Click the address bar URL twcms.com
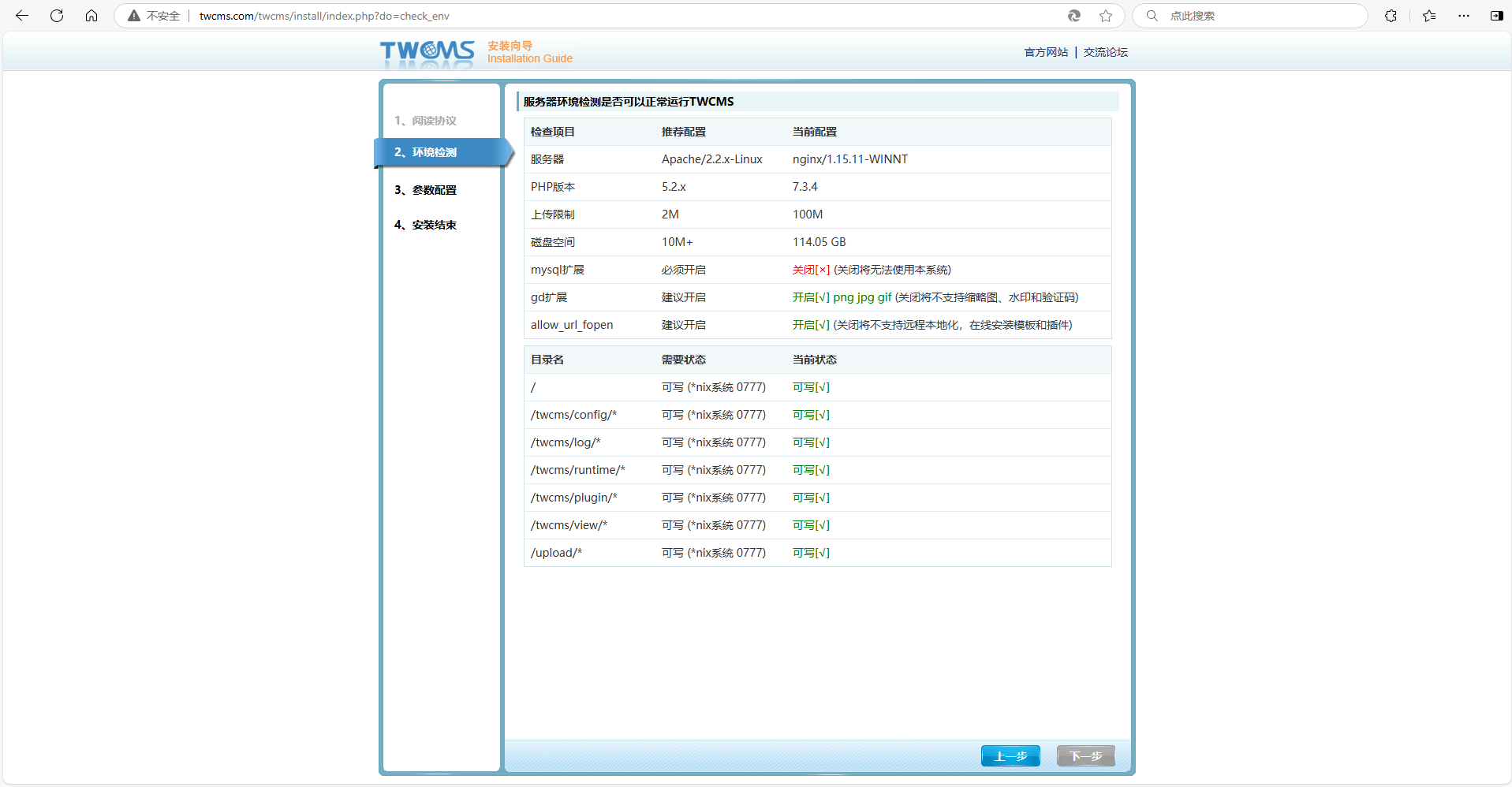 coord(324,16)
